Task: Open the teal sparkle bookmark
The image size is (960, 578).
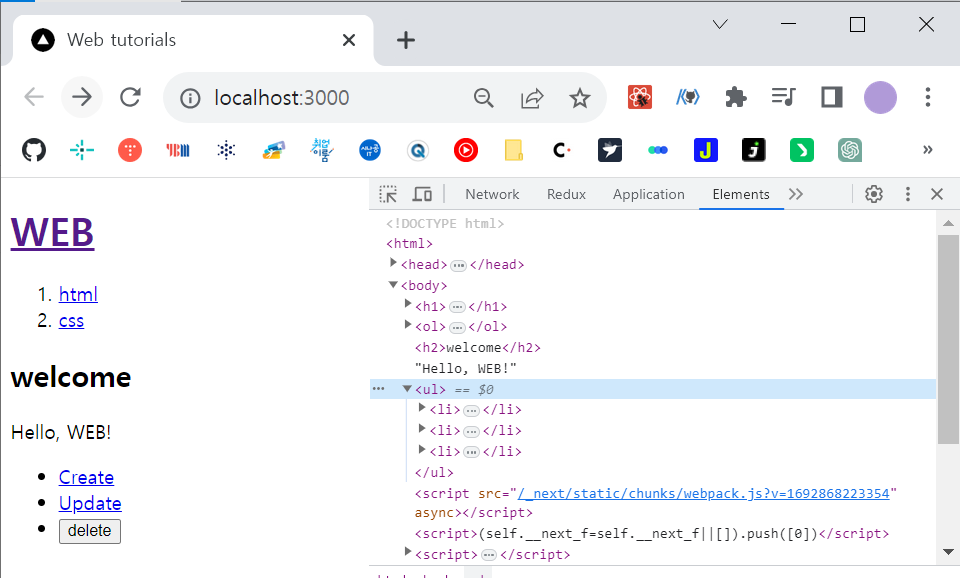Action: [81, 150]
